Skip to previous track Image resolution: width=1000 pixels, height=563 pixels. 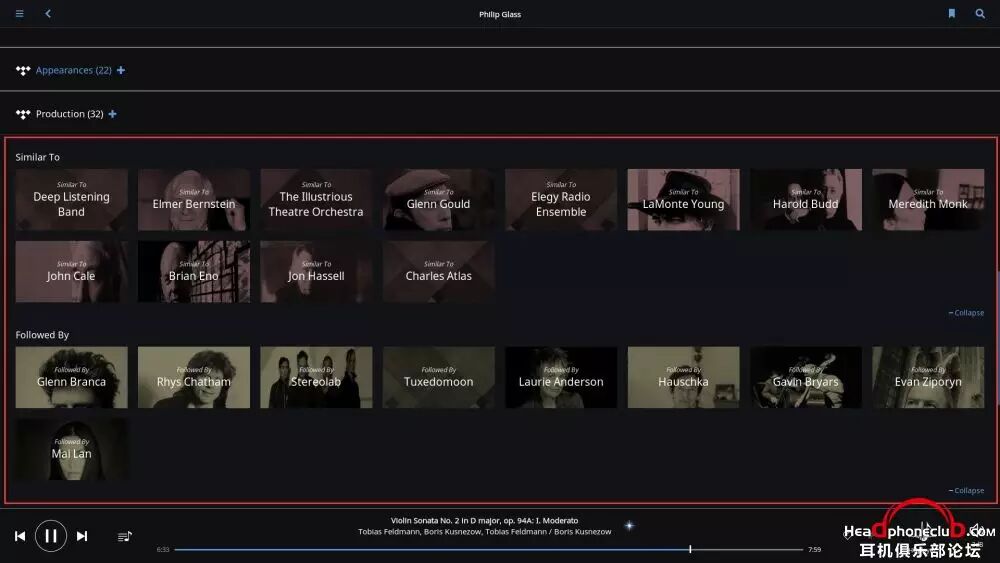[x=20, y=536]
